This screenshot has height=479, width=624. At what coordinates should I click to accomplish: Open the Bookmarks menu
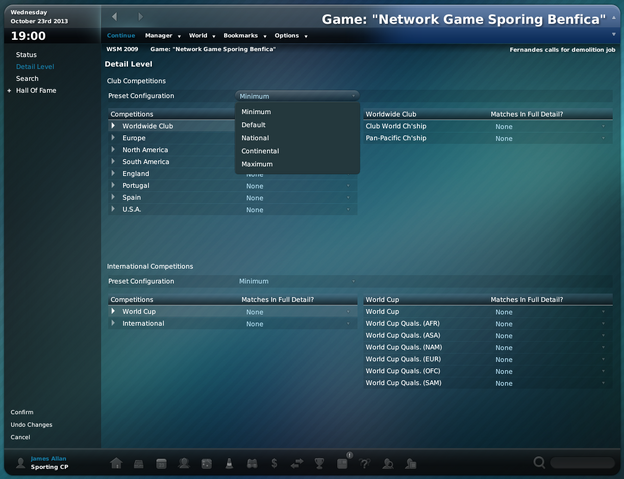point(244,36)
